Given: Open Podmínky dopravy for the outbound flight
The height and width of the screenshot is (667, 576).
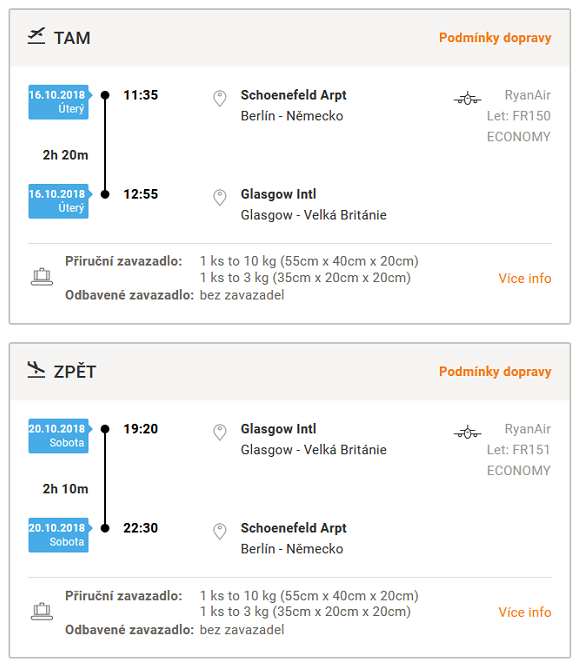Looking at the screenshot, I should 495,37.
